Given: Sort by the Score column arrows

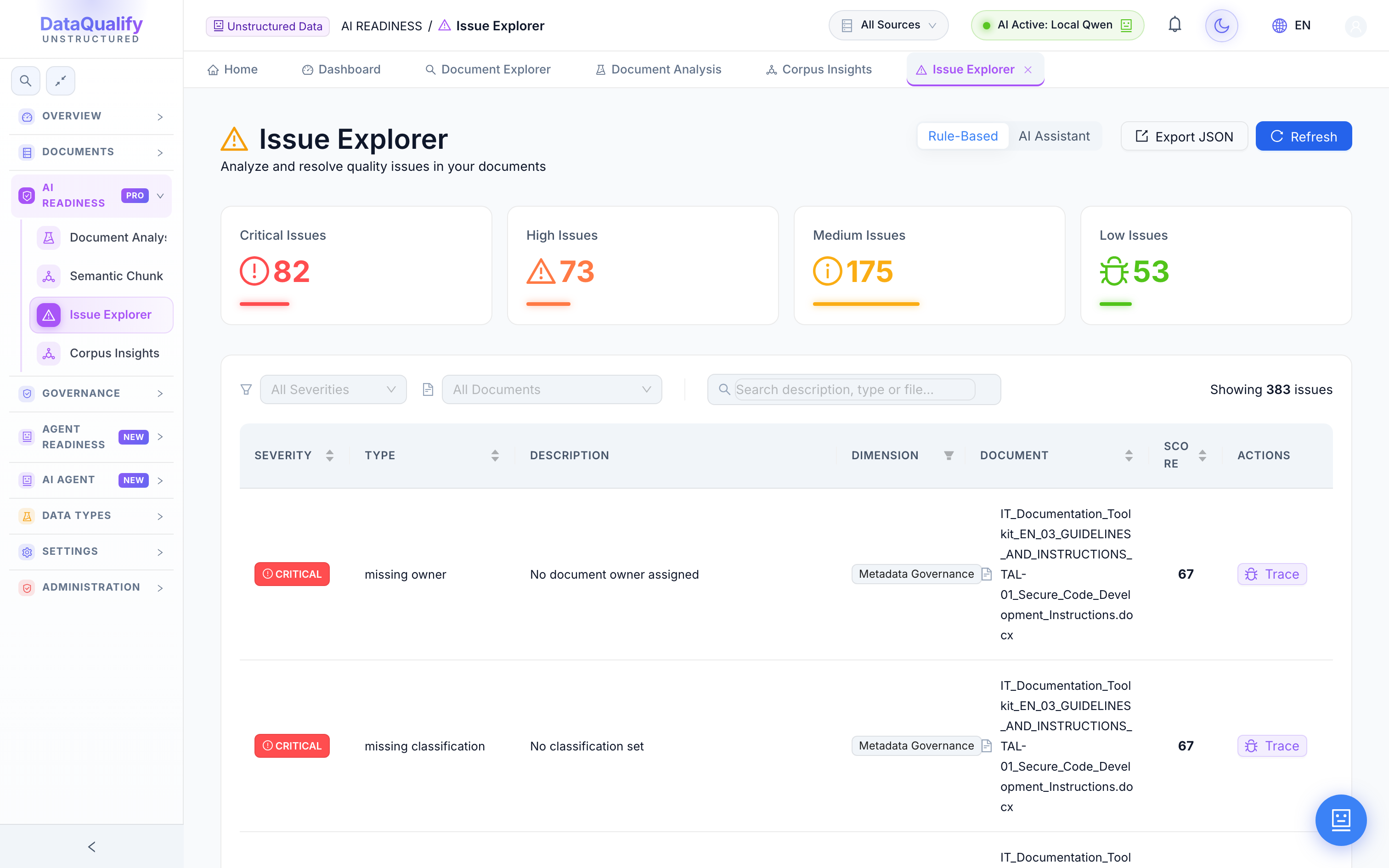Looking at the screenshot, I should tap(1202, 455).
